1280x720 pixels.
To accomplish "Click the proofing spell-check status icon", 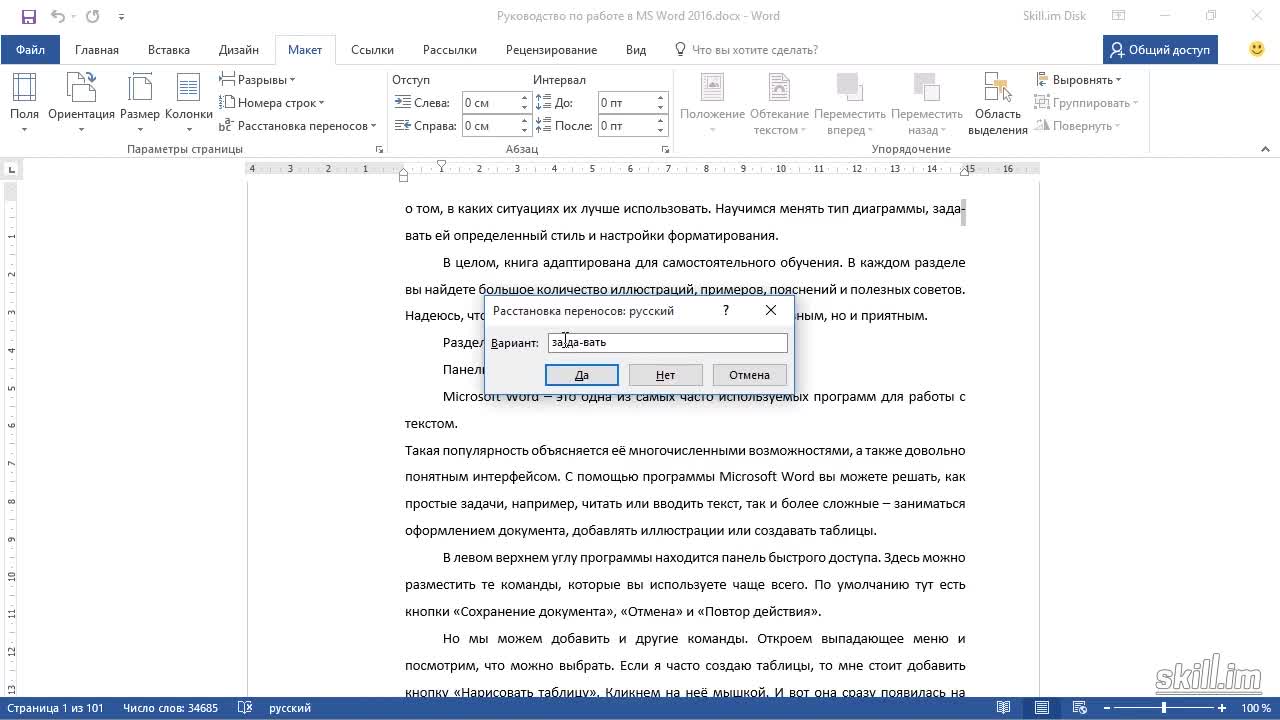I will (x=245, y=708).
